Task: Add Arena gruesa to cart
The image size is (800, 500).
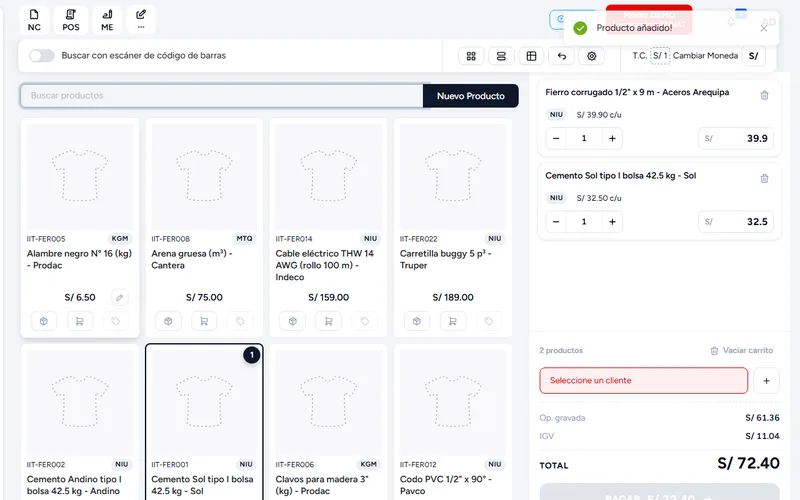Action: tap(204, 321)
